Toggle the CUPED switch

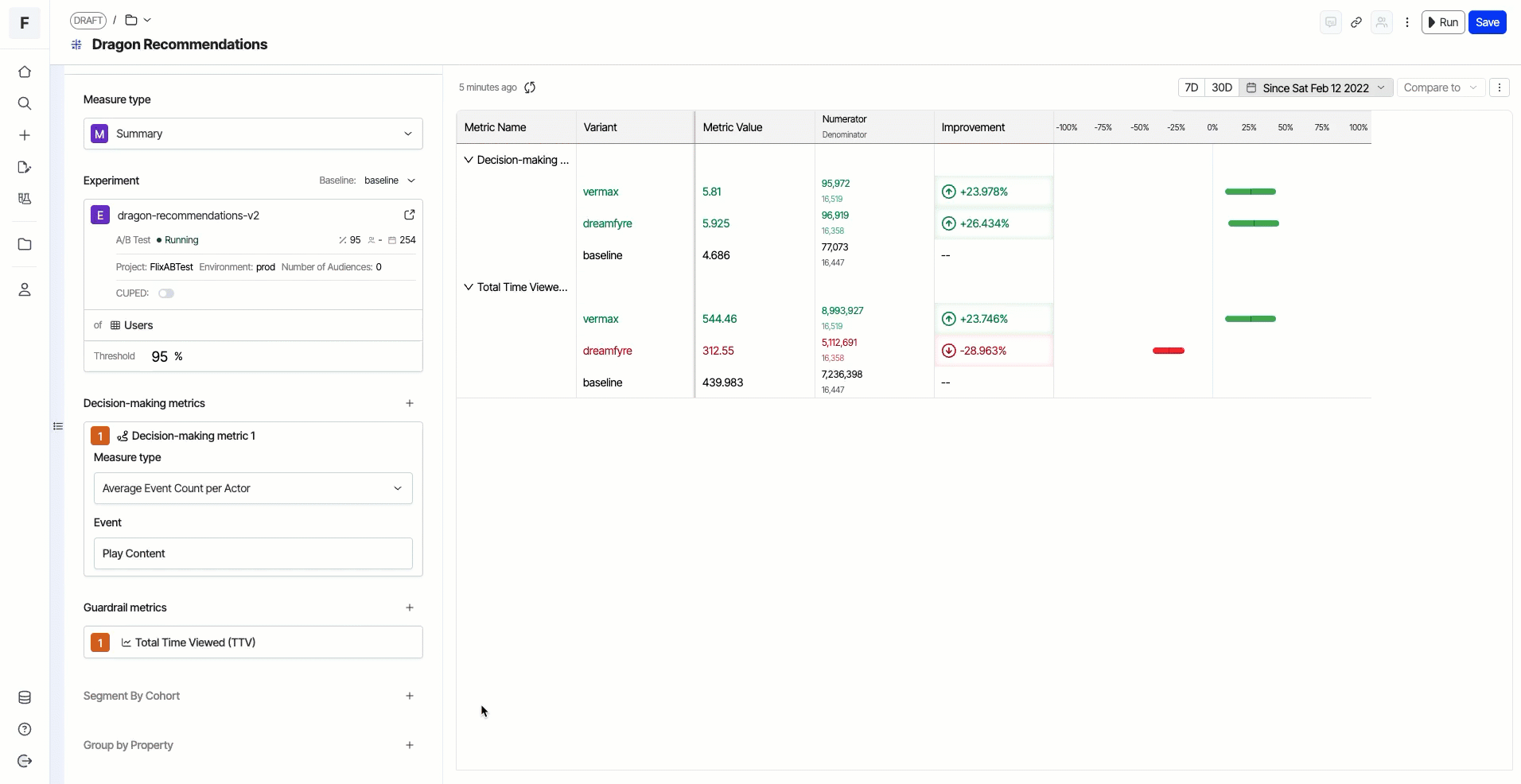pyautogui.click(x=166, y=293)
